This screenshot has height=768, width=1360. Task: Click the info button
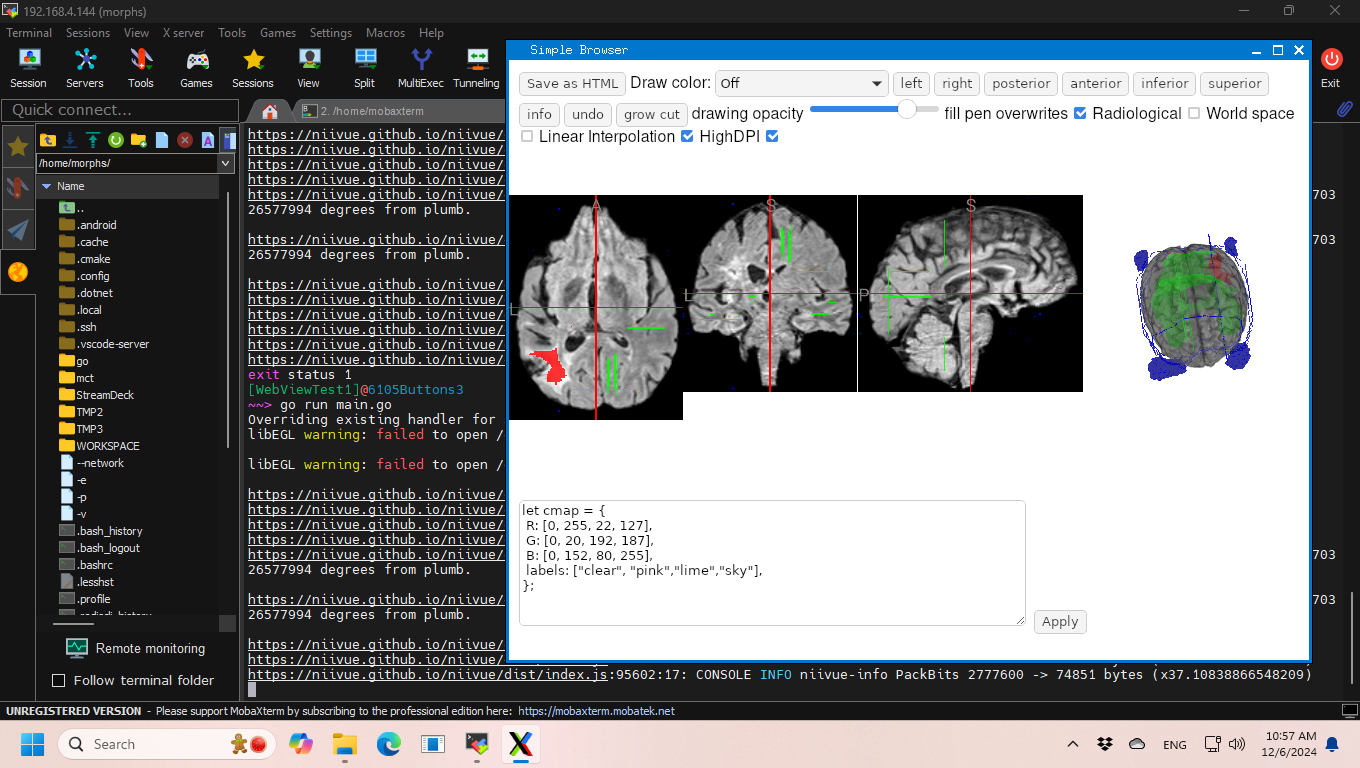(539, 114)
